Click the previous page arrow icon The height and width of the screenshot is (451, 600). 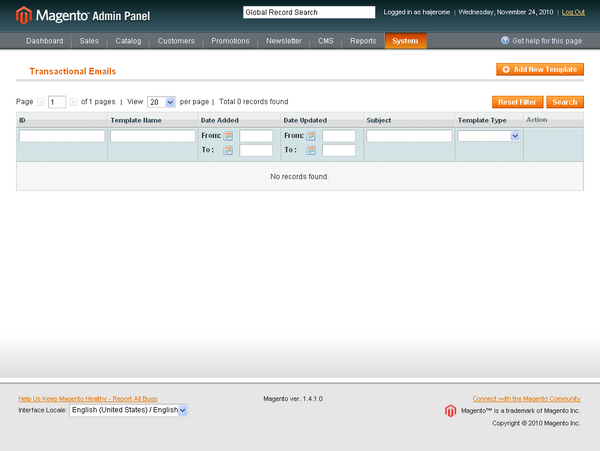41,102
